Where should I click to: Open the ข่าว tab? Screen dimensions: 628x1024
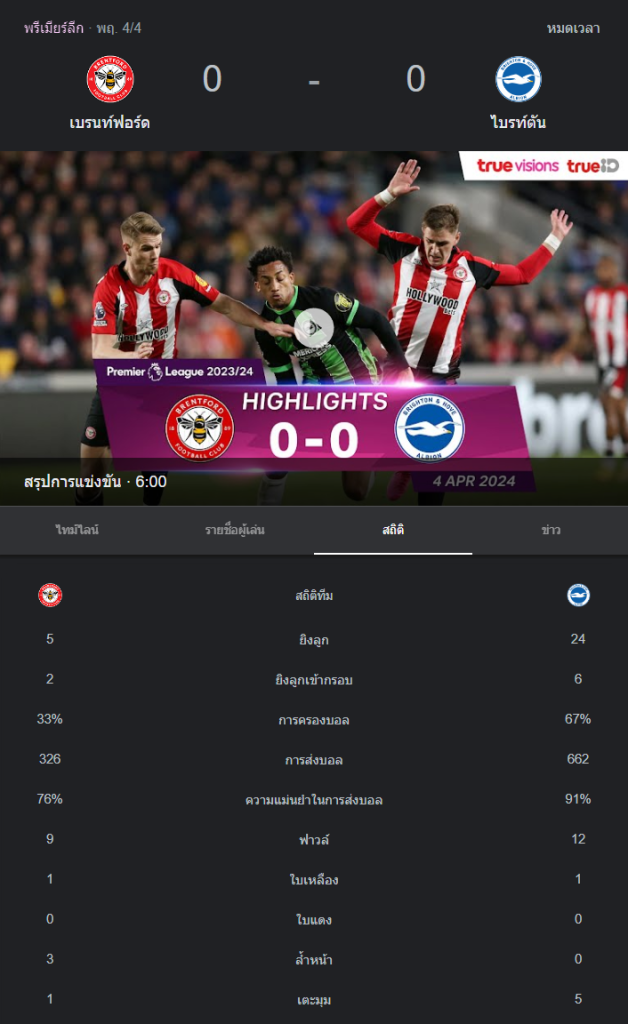point(550,530)
